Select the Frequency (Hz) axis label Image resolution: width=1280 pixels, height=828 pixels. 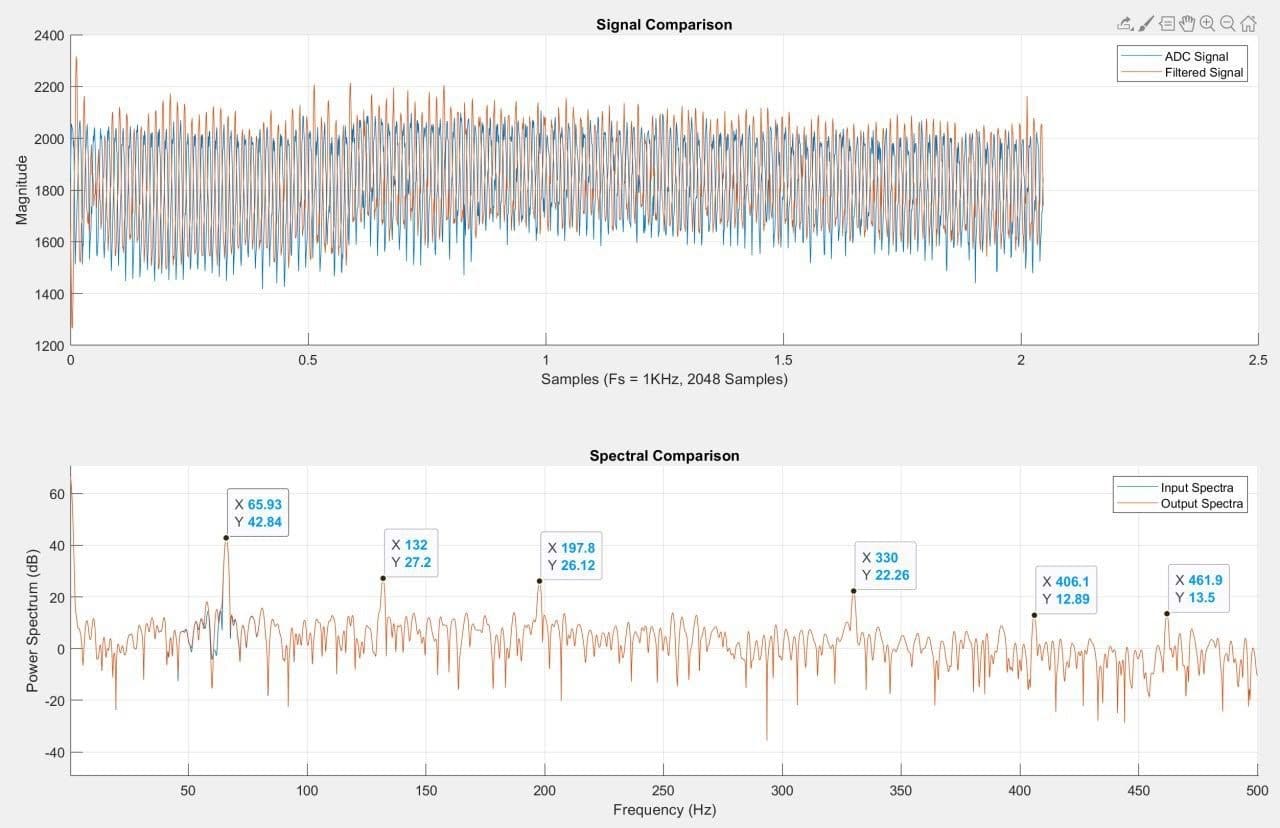(x=664, y=810)
